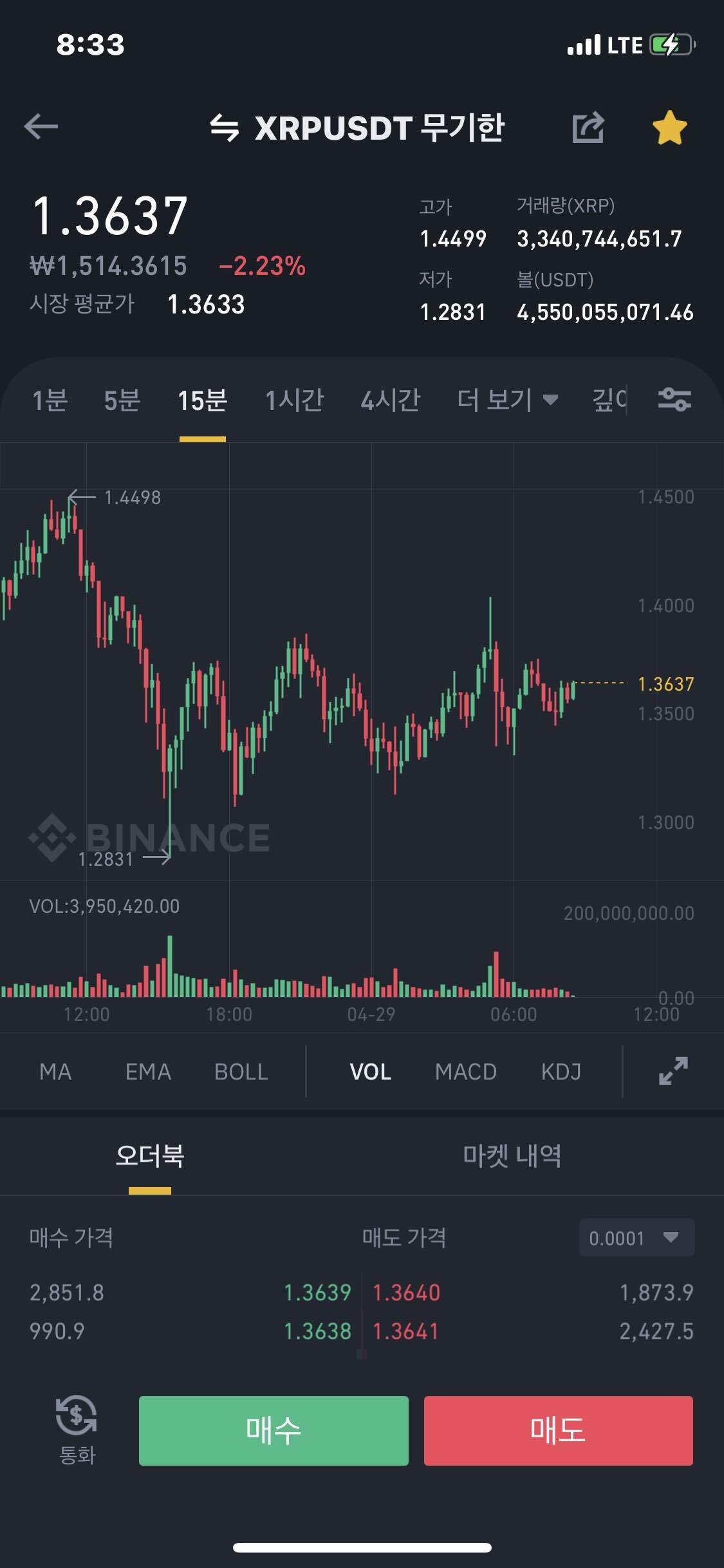
Task: Tap the 1.3640 ask price
Action: click(x=407, y=1292)
